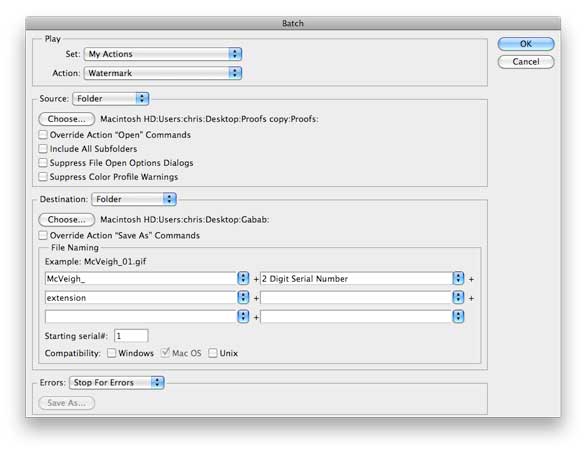The image size is (586, 452).
Task: Click the source folder Choose button
Action: (67, 119)
